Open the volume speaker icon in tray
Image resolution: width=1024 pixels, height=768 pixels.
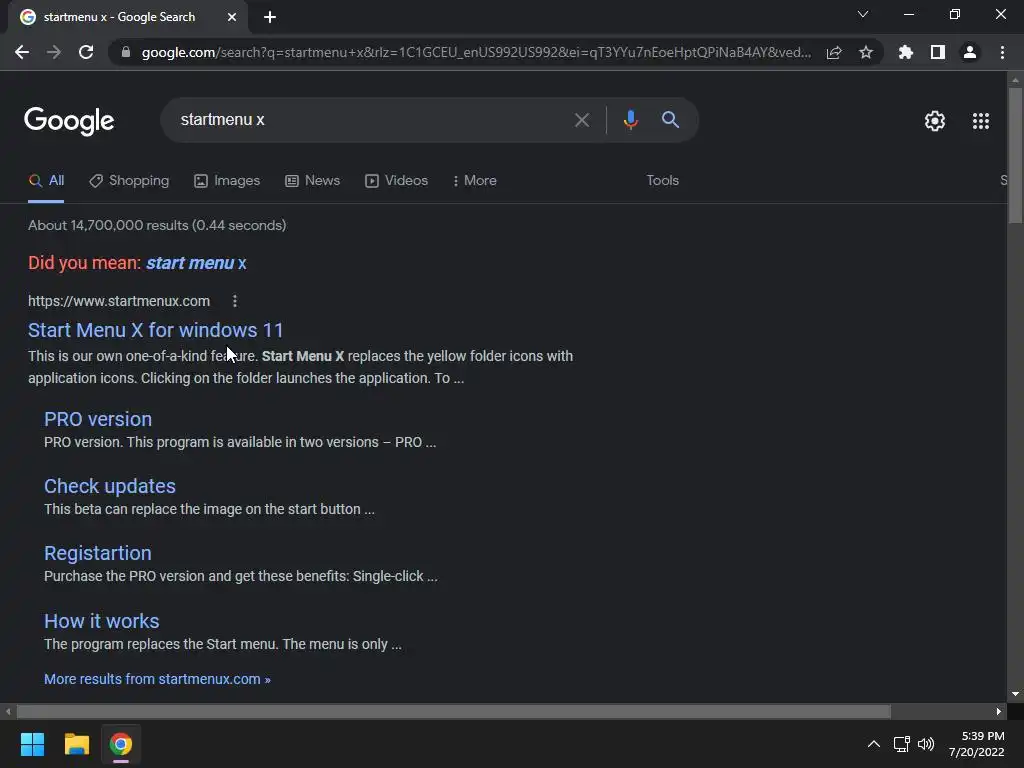(925, 744)
